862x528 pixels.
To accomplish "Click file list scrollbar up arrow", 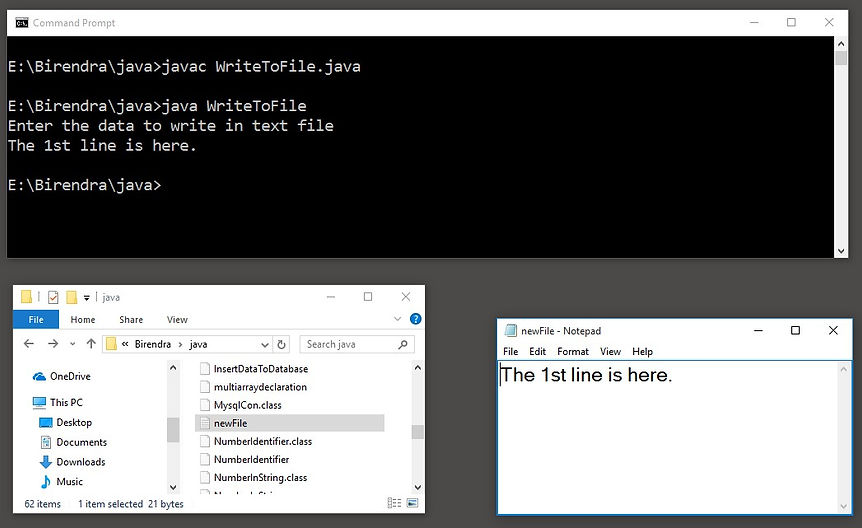I will [418, 367].
